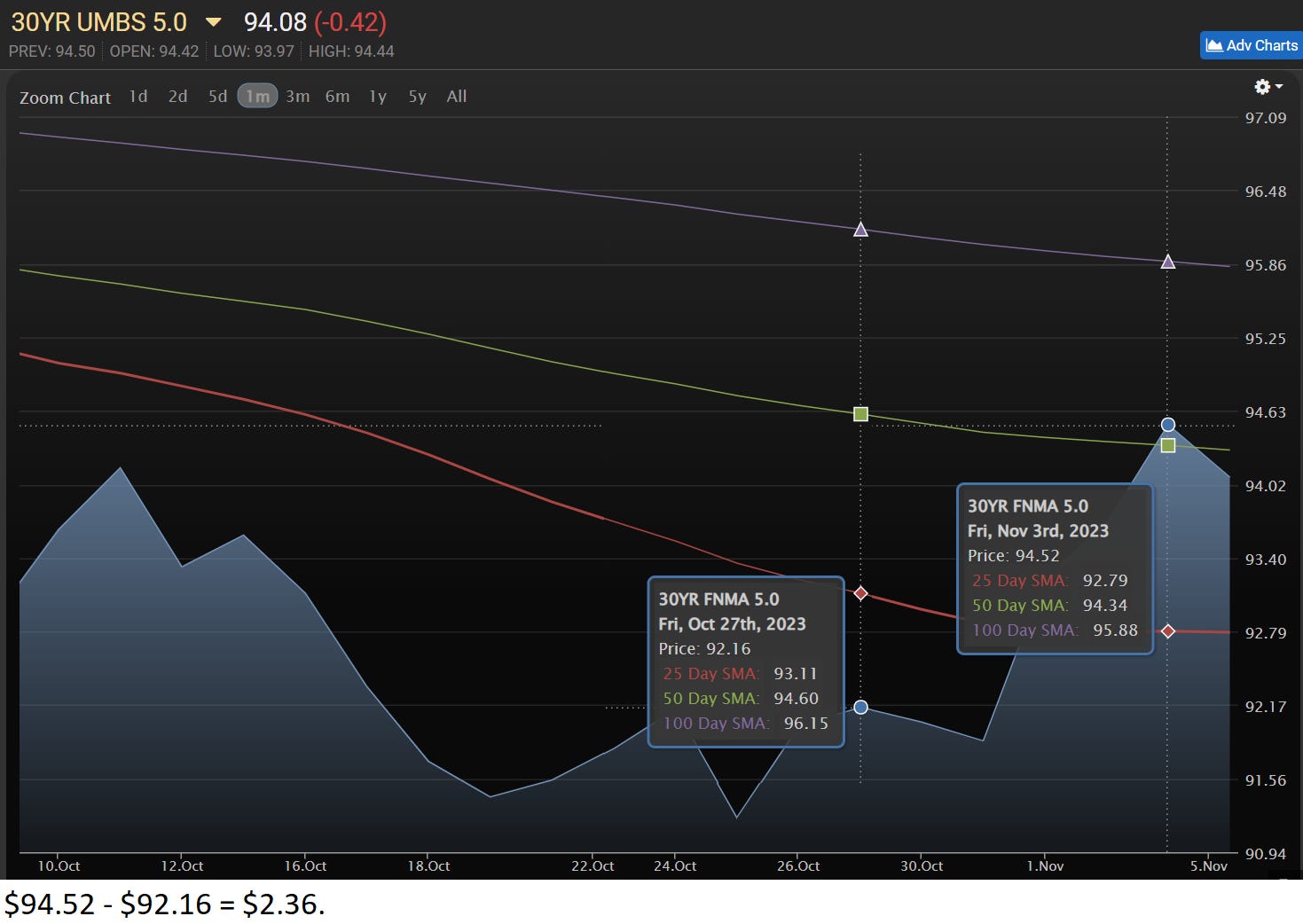
Task: Click the 16.Oct x-axis date label
Action: [305, 866]
